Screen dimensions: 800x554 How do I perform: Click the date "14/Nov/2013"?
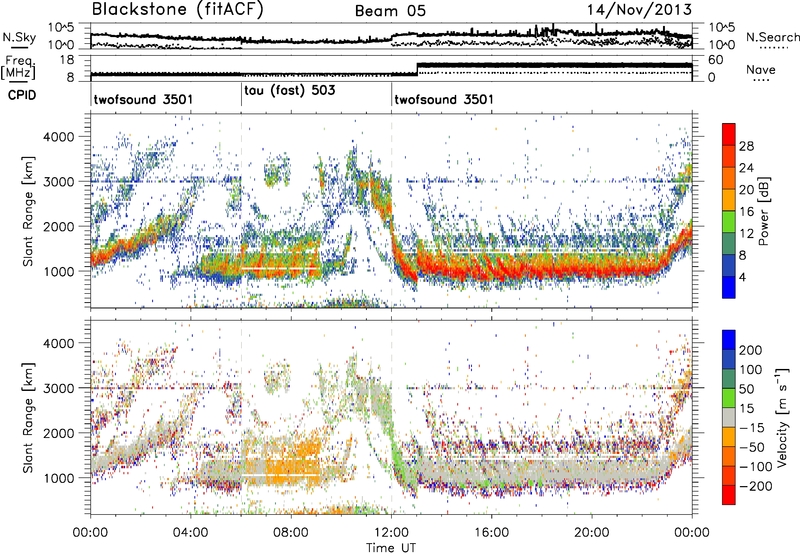639,10
